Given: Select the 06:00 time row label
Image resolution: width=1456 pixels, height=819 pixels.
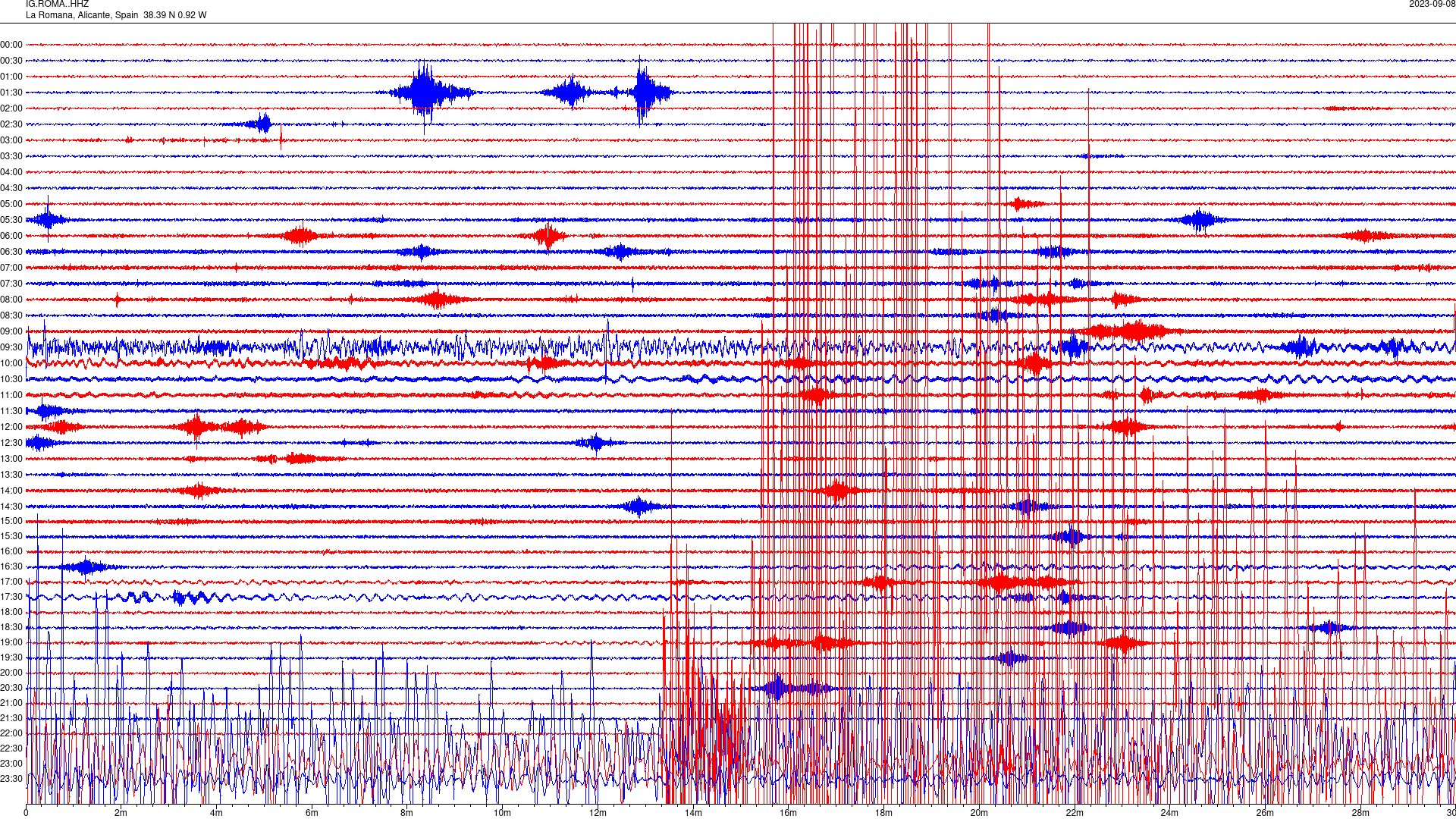Looking at the screenshot, I should pos(11,236).
